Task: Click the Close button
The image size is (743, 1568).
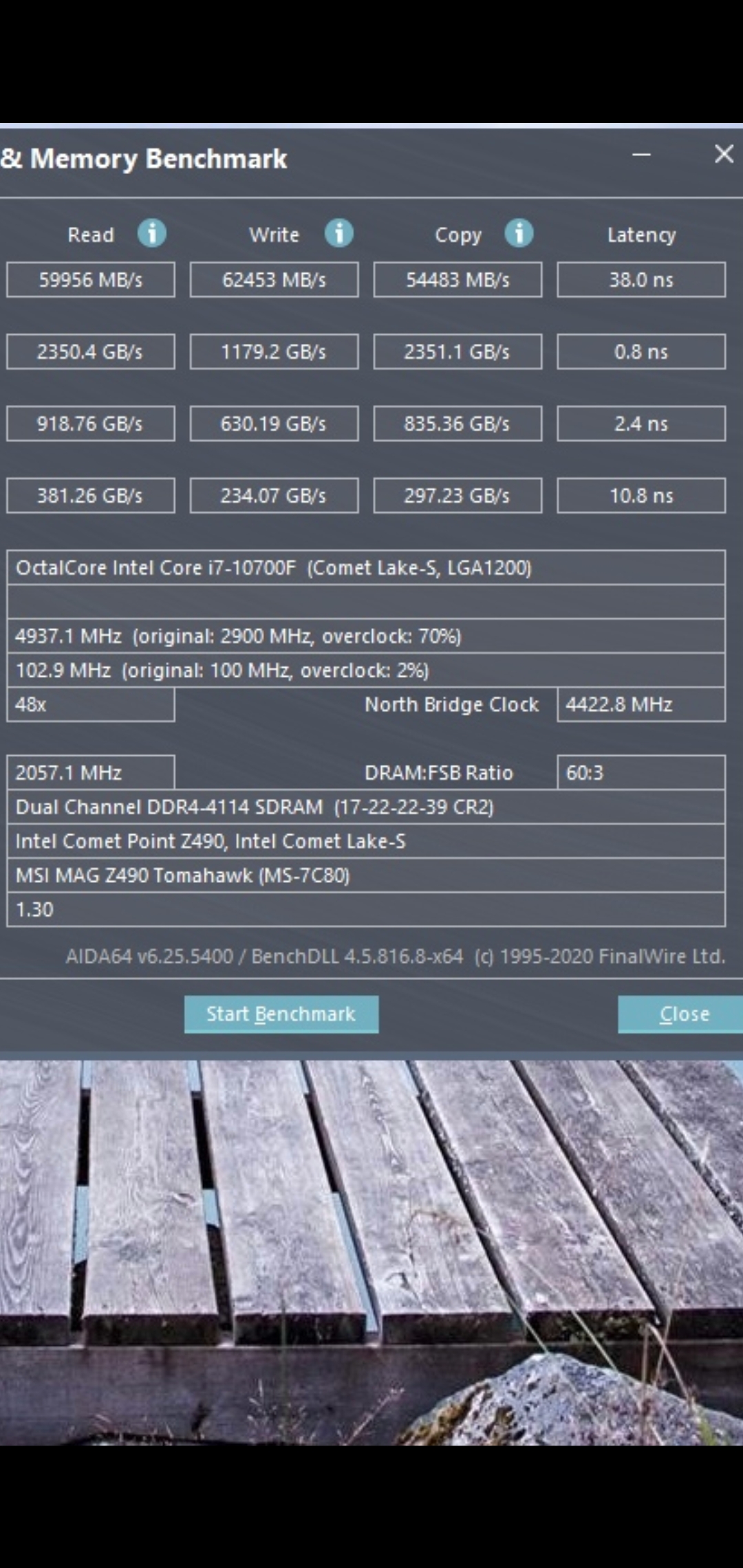Action: [680, 1014]
